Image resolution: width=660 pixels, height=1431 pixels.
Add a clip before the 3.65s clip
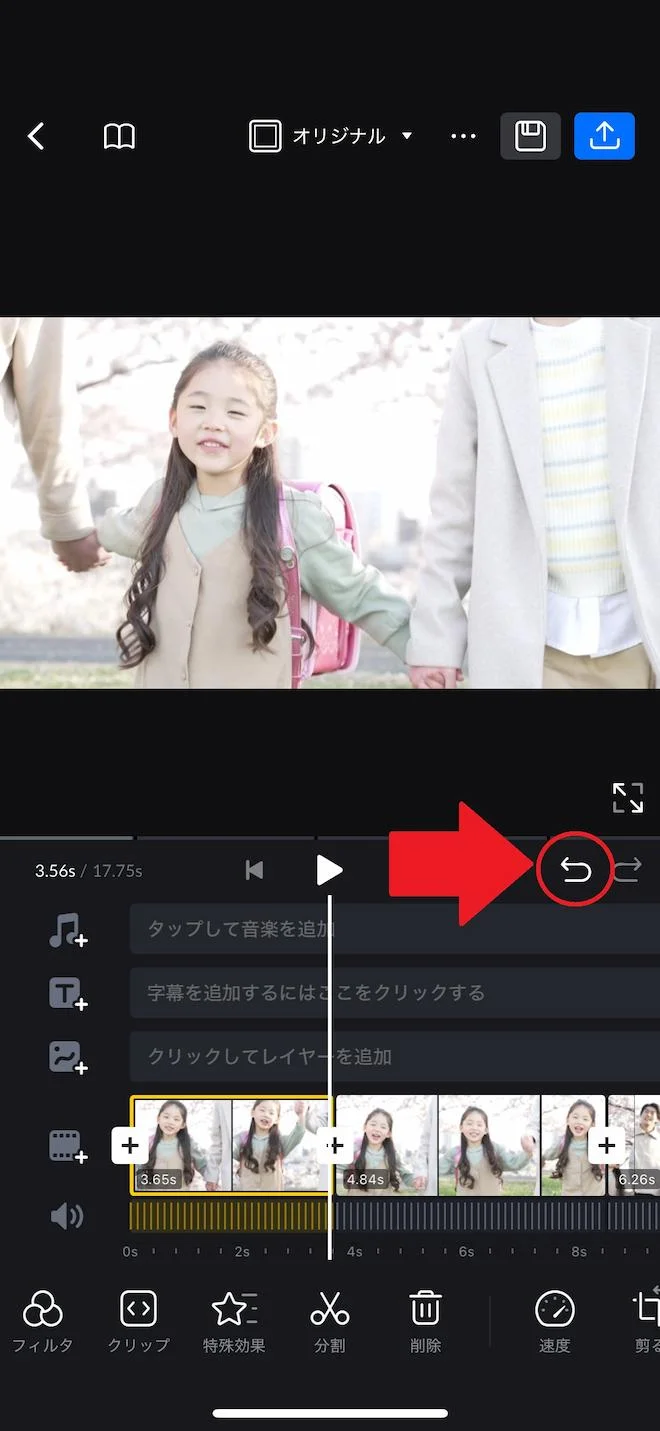tap(130, 1145)
